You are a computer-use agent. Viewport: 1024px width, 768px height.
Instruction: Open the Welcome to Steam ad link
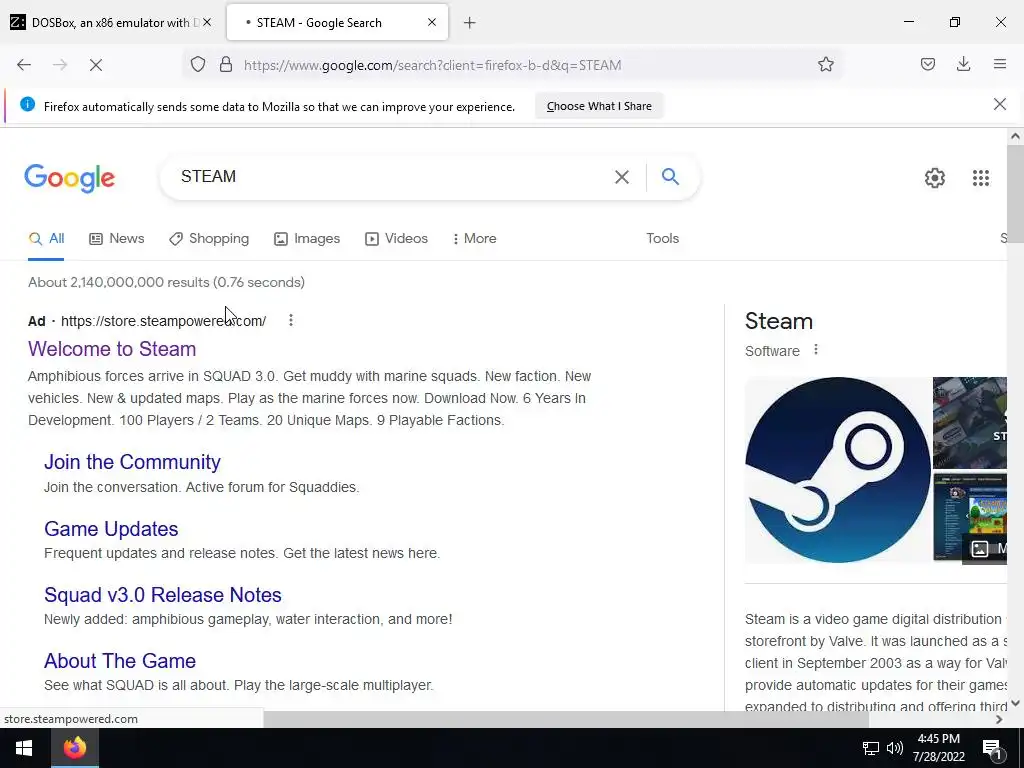112,349
